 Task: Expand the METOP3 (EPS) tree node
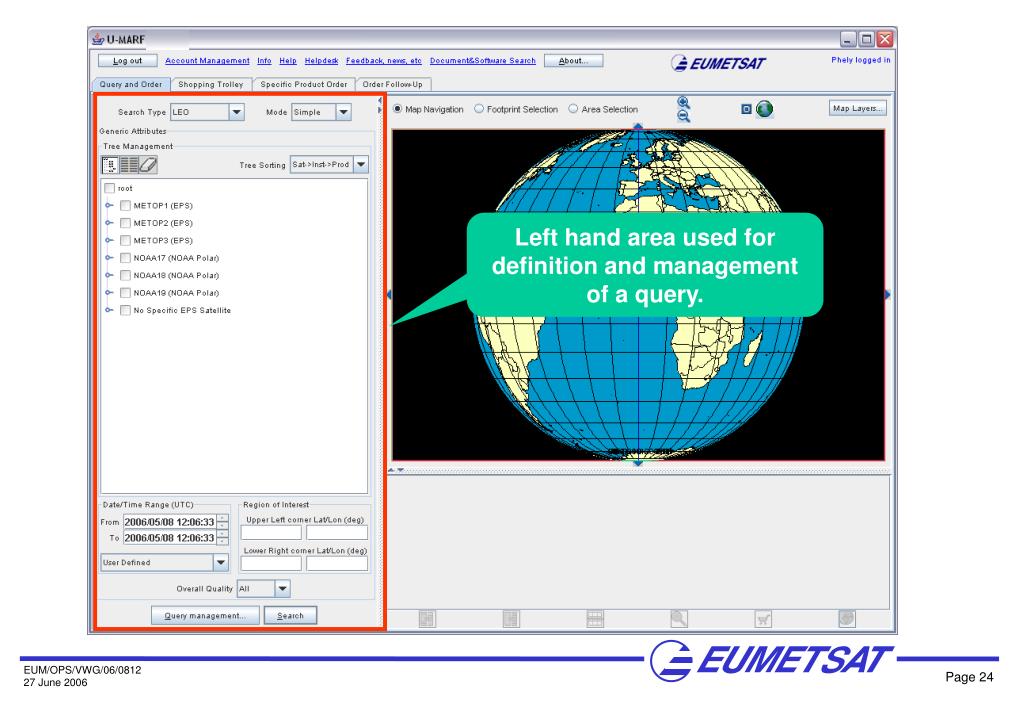(109, 240)
